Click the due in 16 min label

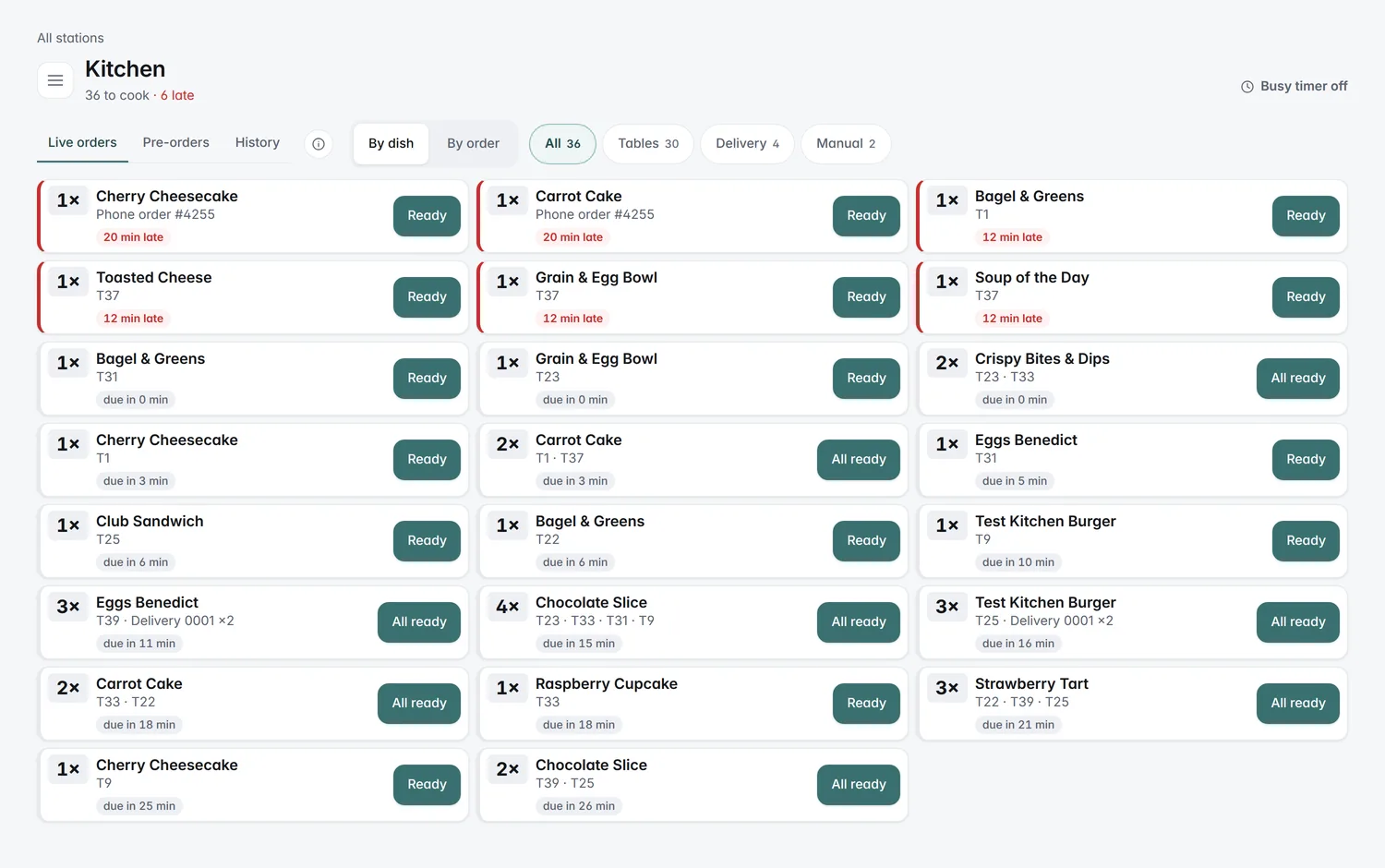1018,644
